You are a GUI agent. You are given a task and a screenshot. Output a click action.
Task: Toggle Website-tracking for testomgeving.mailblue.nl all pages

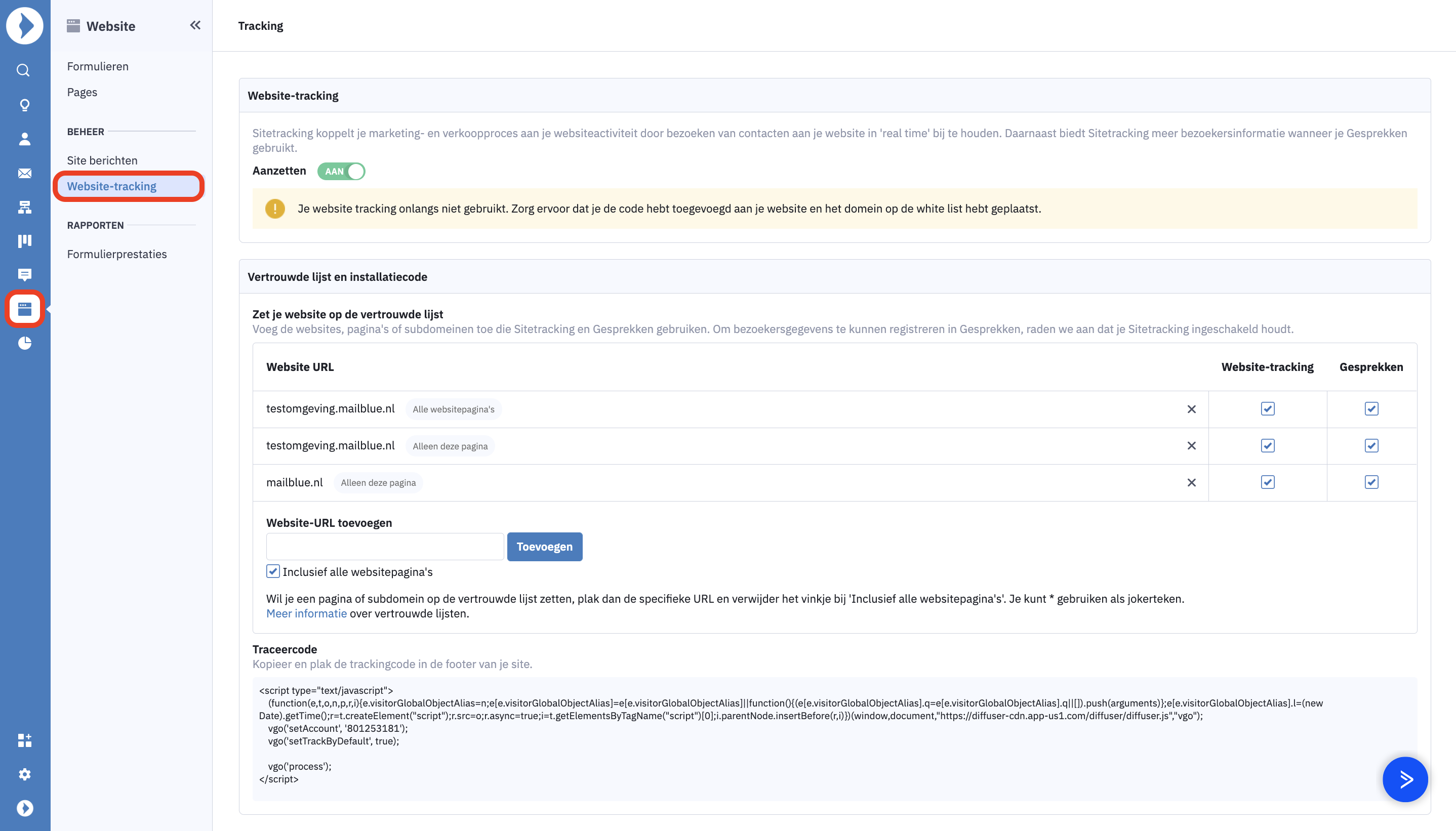[x=1267, y=408]
